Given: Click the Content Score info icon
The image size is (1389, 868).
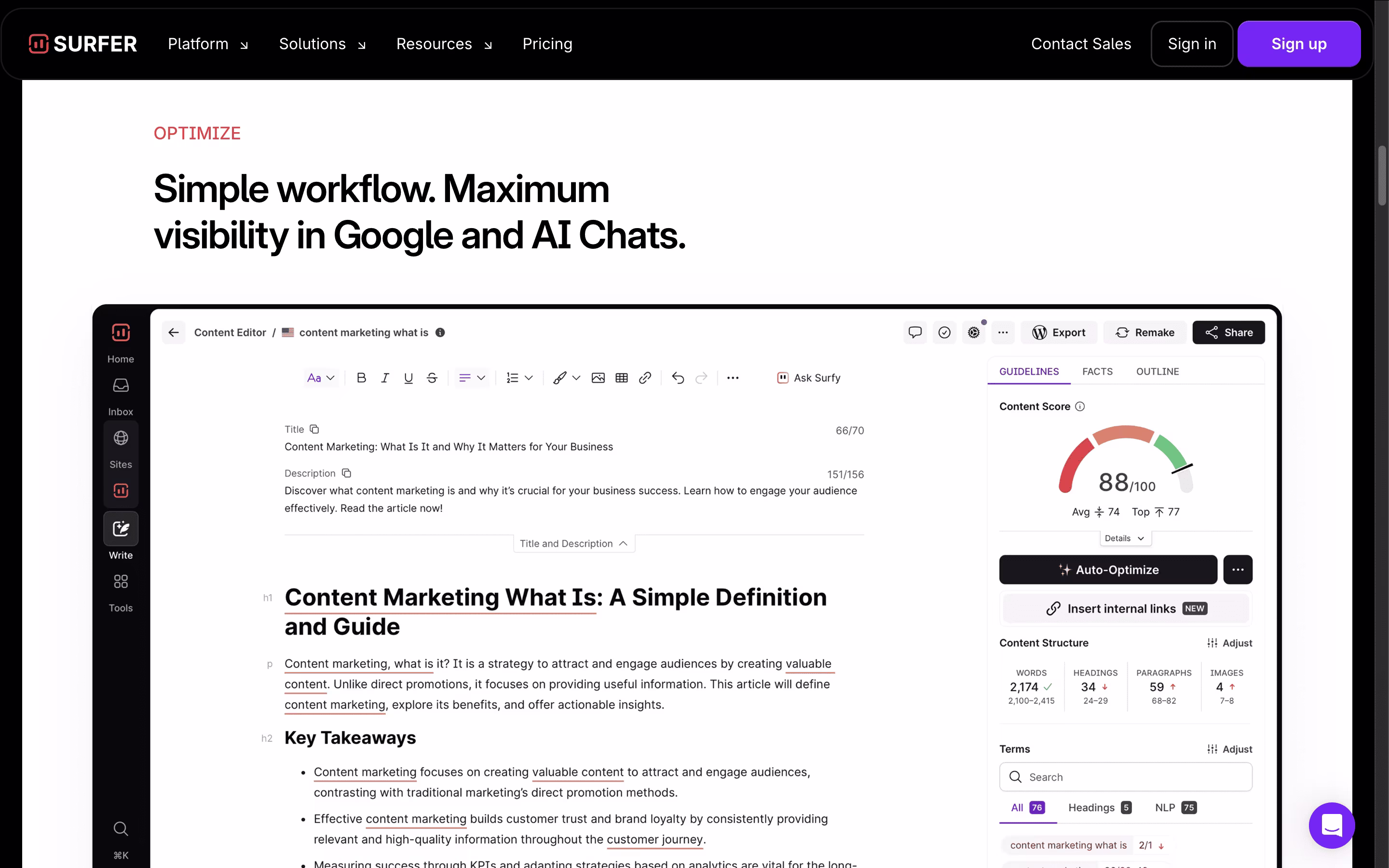Looking at the screenshot, I should click(1080, 407).
